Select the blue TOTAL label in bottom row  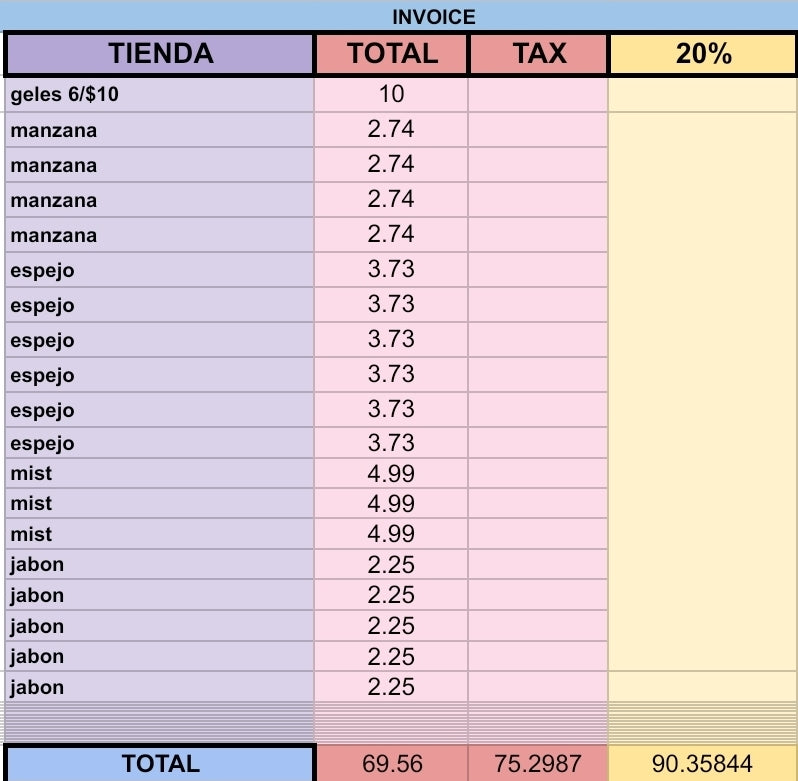tap(160, 764)
